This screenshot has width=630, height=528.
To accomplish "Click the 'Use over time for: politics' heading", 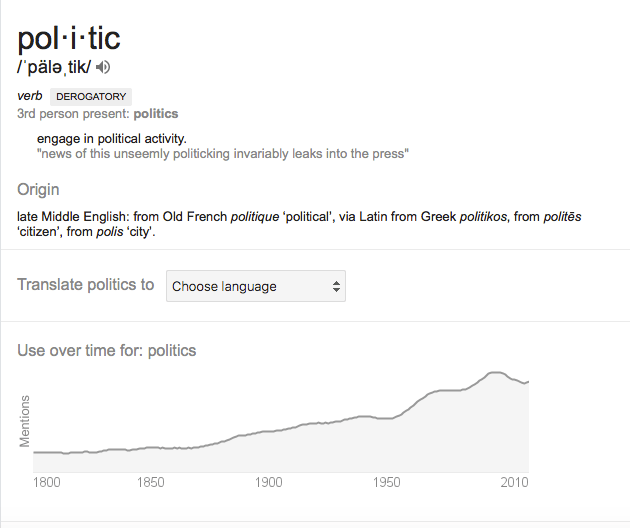I will coord(107,350).
